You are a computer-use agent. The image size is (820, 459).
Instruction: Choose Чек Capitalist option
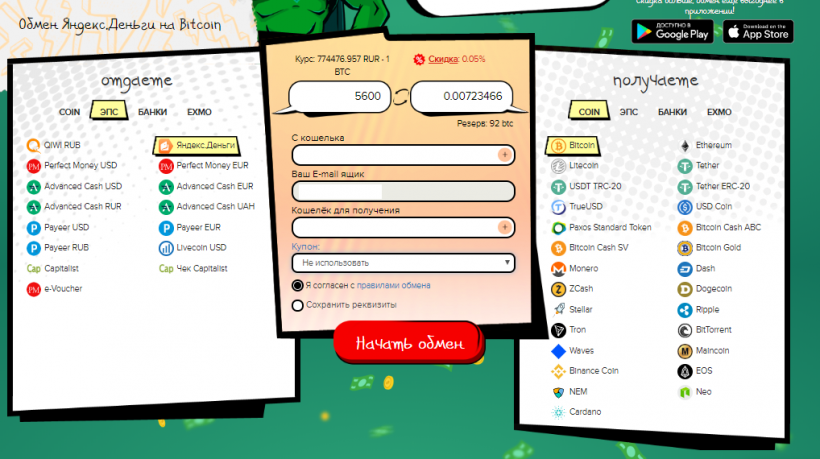pyautogui.click(x=202, y=269)
